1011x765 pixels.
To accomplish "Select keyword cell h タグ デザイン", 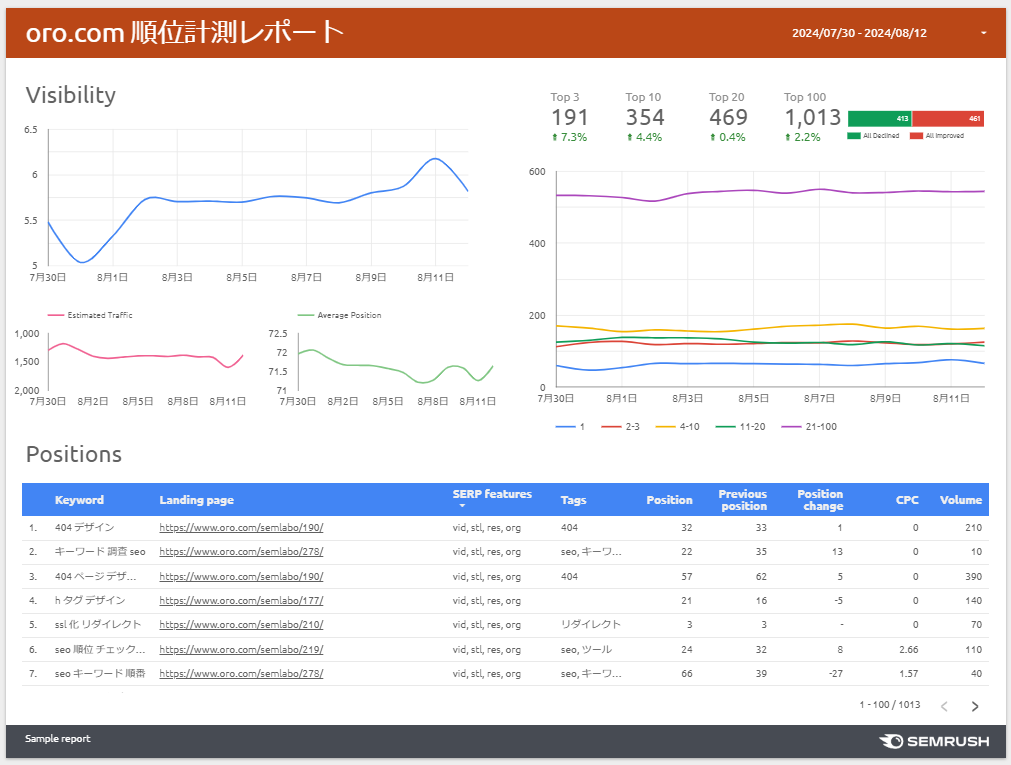I will (x=90, y=601).
